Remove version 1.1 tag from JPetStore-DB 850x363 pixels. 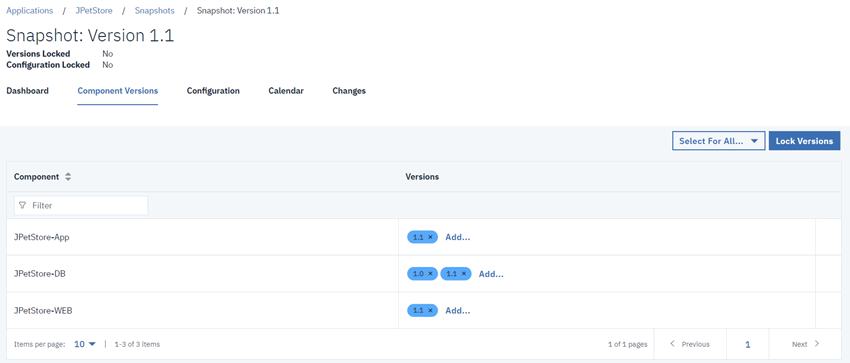[x=463, y=274]
